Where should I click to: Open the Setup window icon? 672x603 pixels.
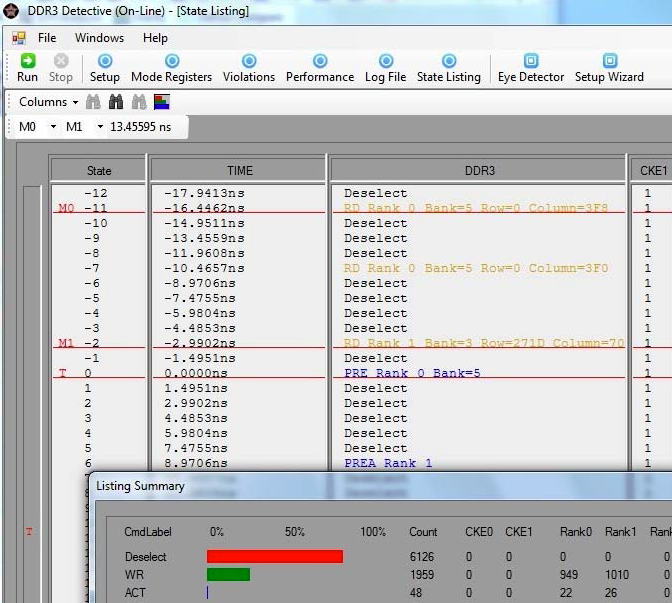(105, 61)
